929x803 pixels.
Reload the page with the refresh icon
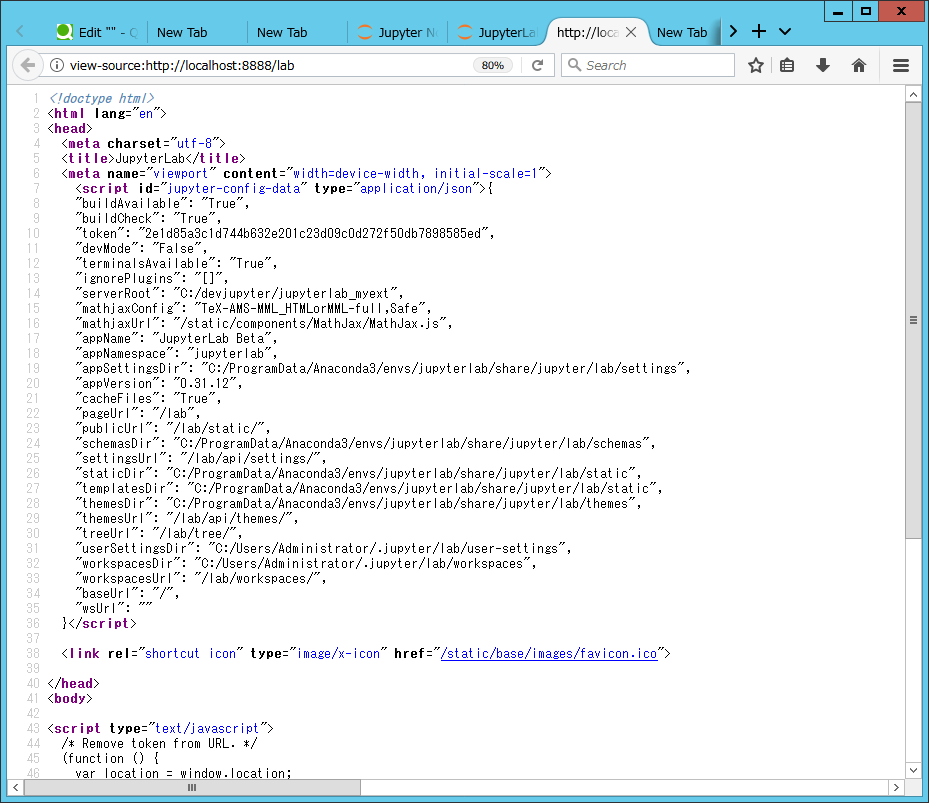pyautogui.click(x=537, y=65)
